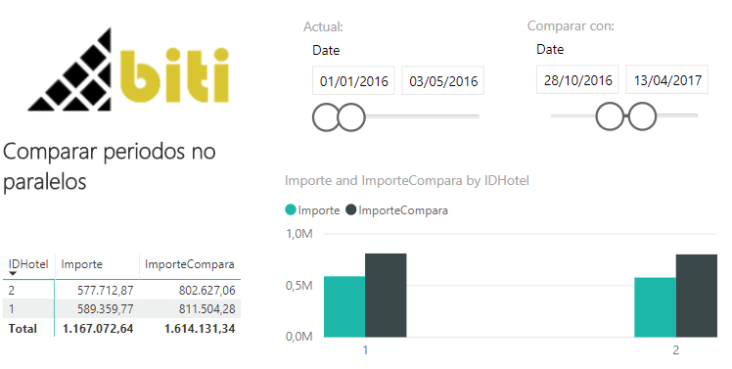
Task: Click the sort arrow under IDHotel header
Action: tap(13, 274)
